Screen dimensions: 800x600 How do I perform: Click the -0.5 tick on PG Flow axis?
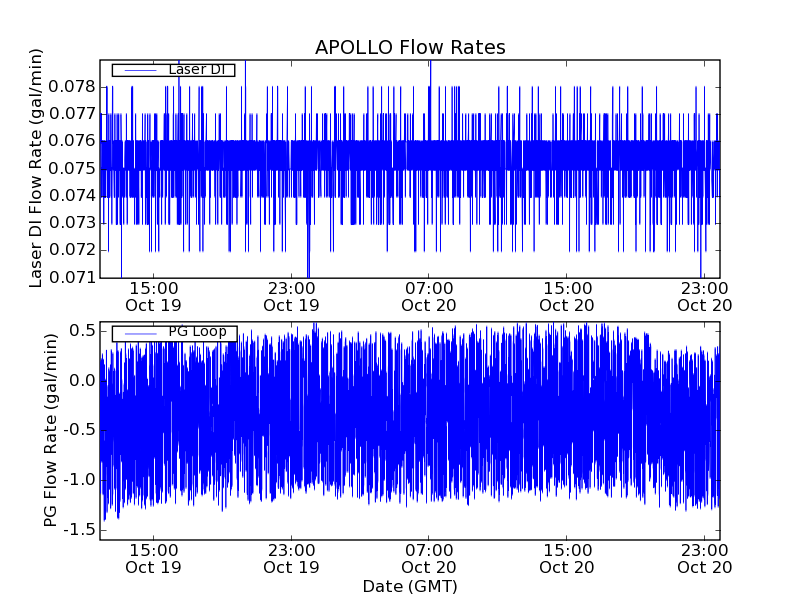point(79,430)
